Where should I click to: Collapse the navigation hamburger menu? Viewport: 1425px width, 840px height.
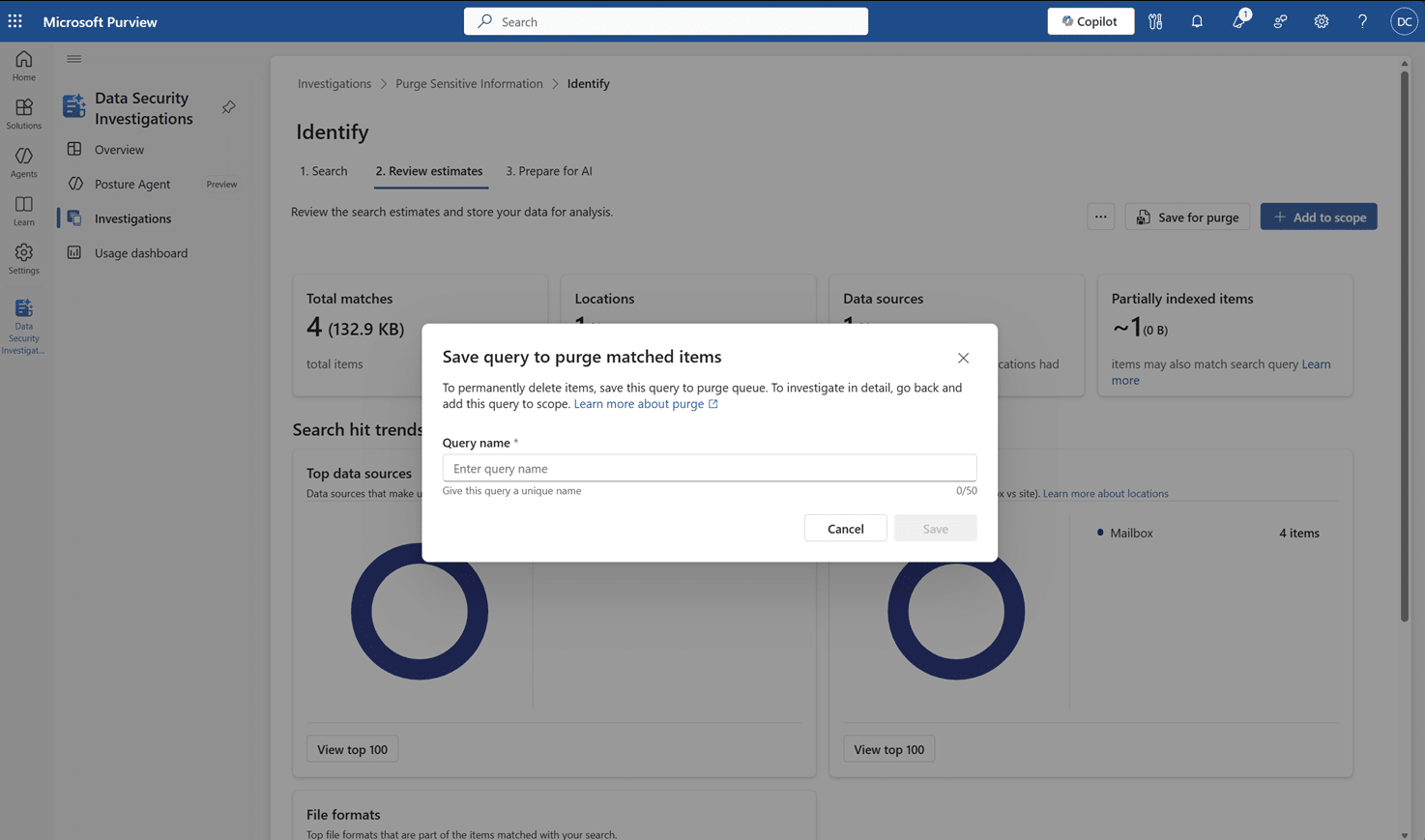[x=74, y=59]
